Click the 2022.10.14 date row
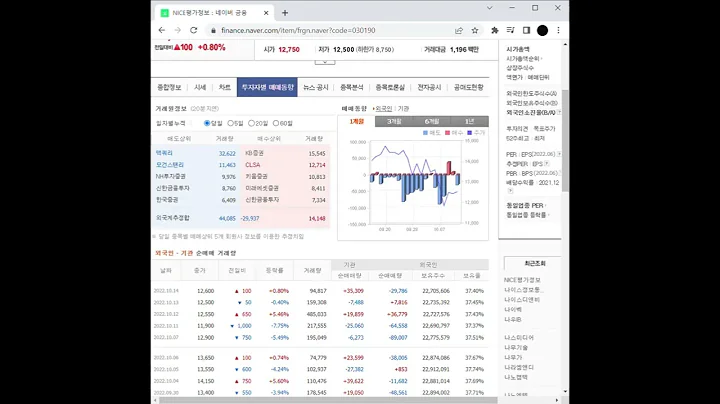Image resolution: width=720 pixels, height=404 pixels. pyautogui.click(x=321, y=291)
